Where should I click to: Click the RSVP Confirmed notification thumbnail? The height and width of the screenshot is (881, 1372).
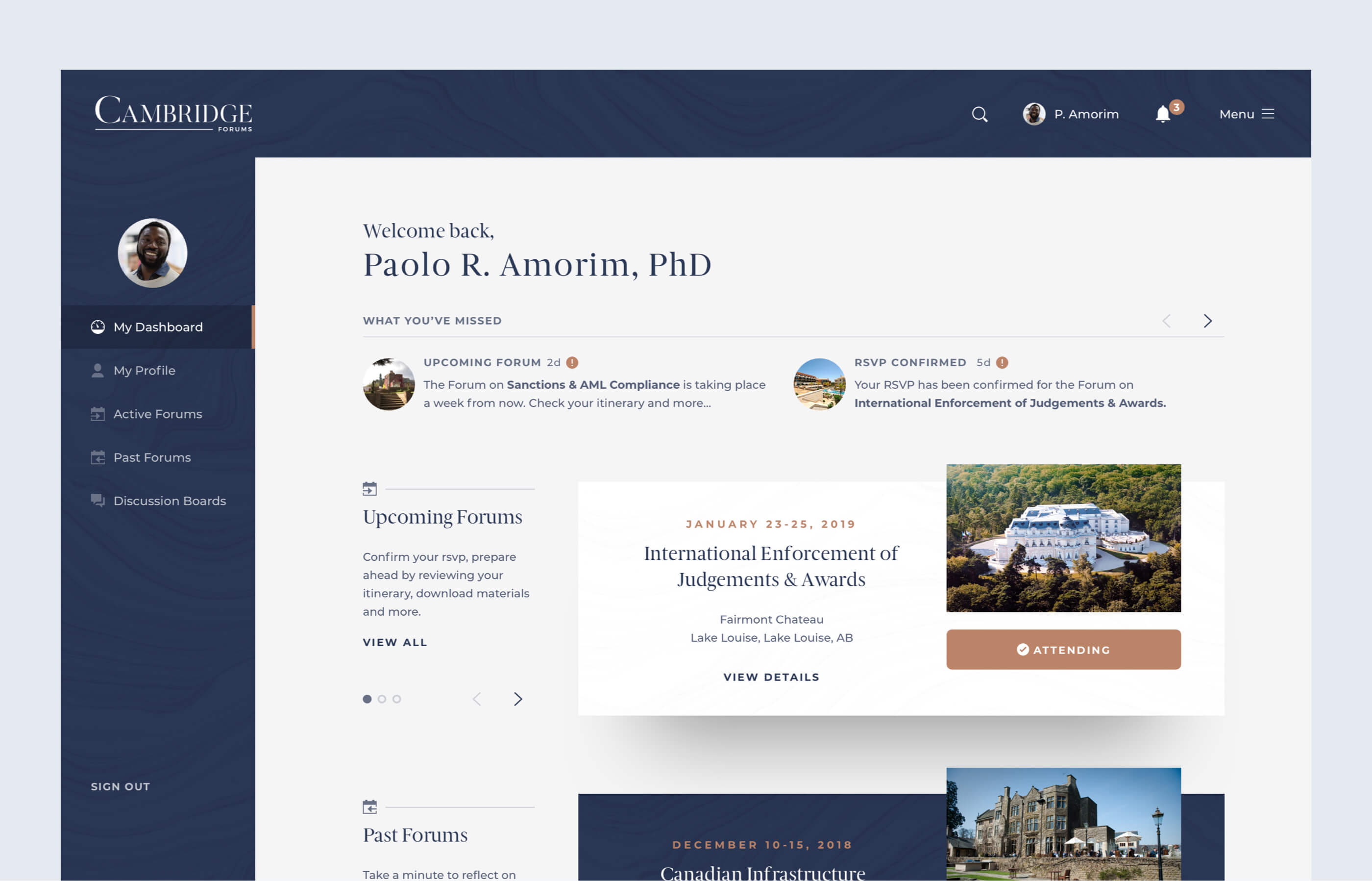[819, 384]
